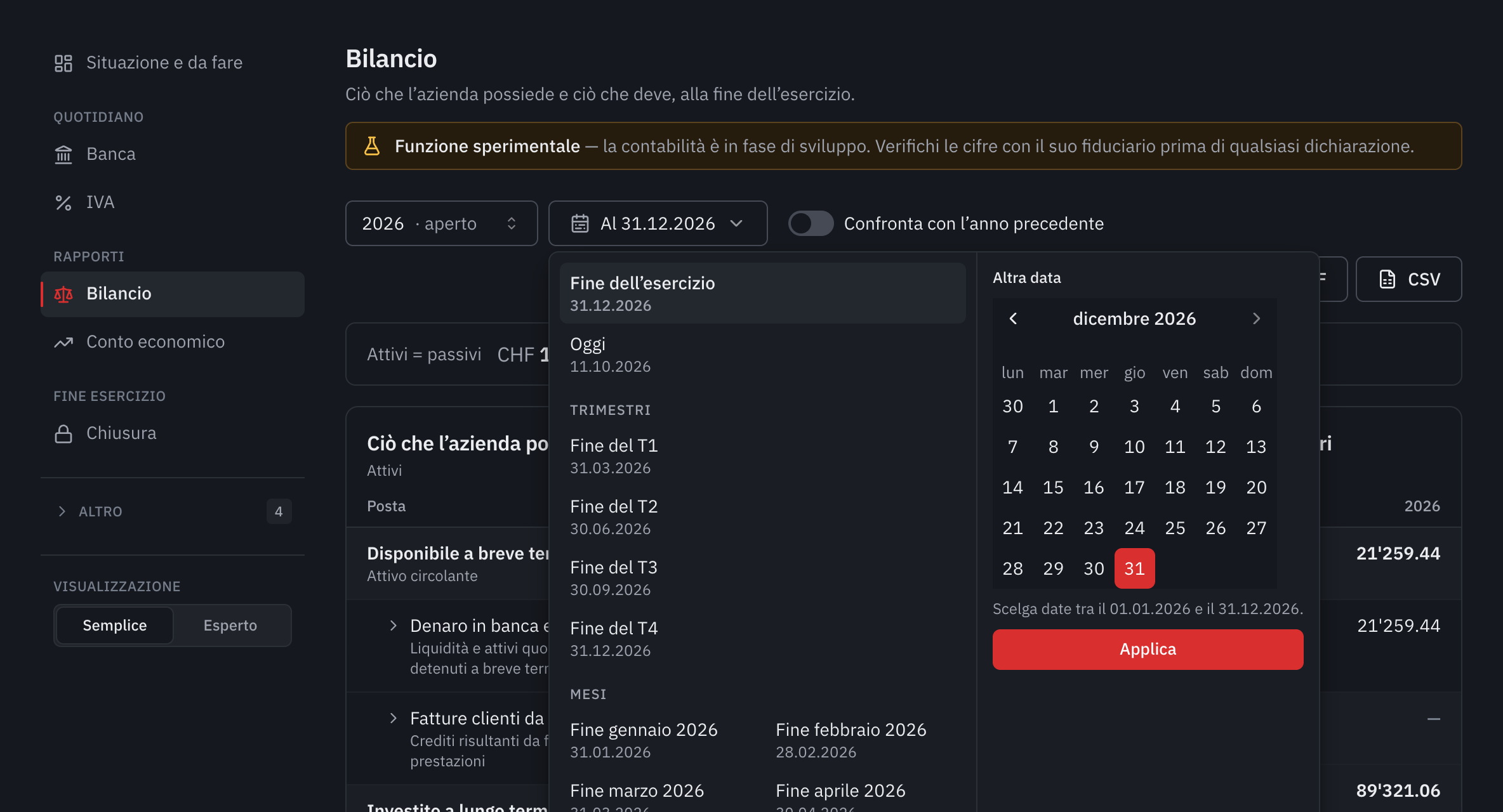Viewport: 1503px width, 812px height.
Task: Click the red Applica button
Action: (1148, 650)
